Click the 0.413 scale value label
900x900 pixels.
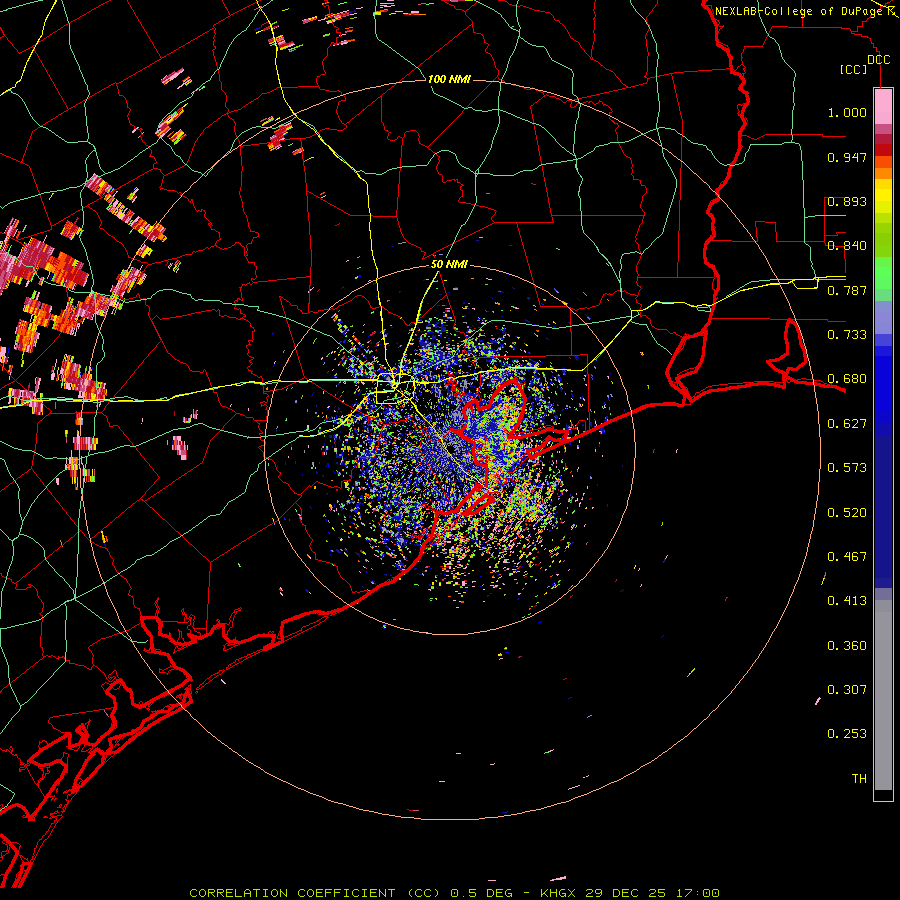(847, 601)
